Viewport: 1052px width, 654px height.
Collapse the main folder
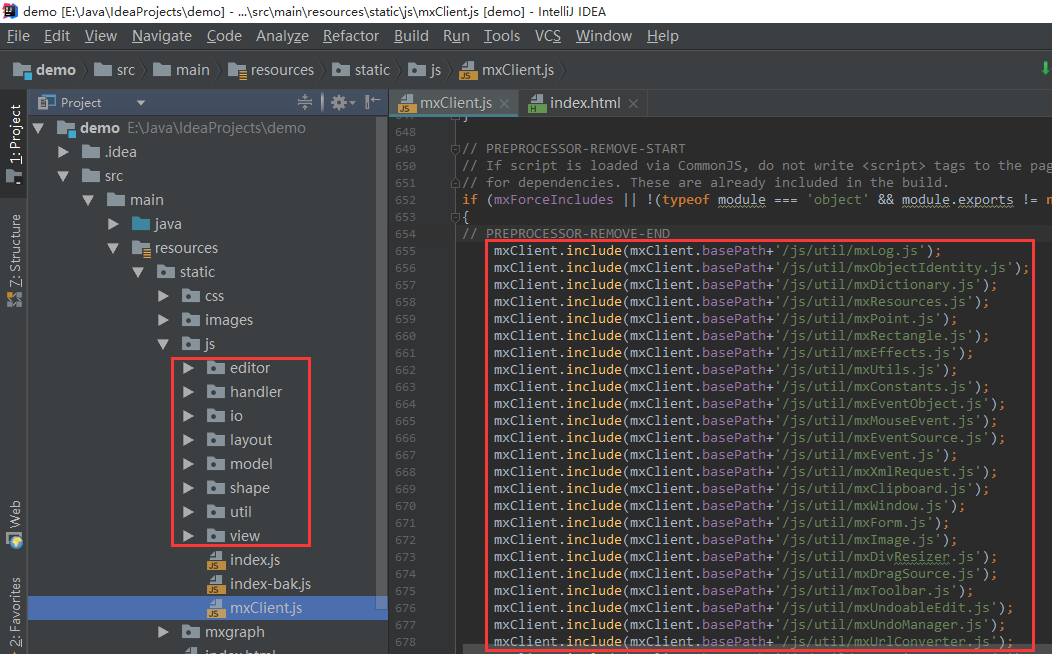[x=88, y=200]
